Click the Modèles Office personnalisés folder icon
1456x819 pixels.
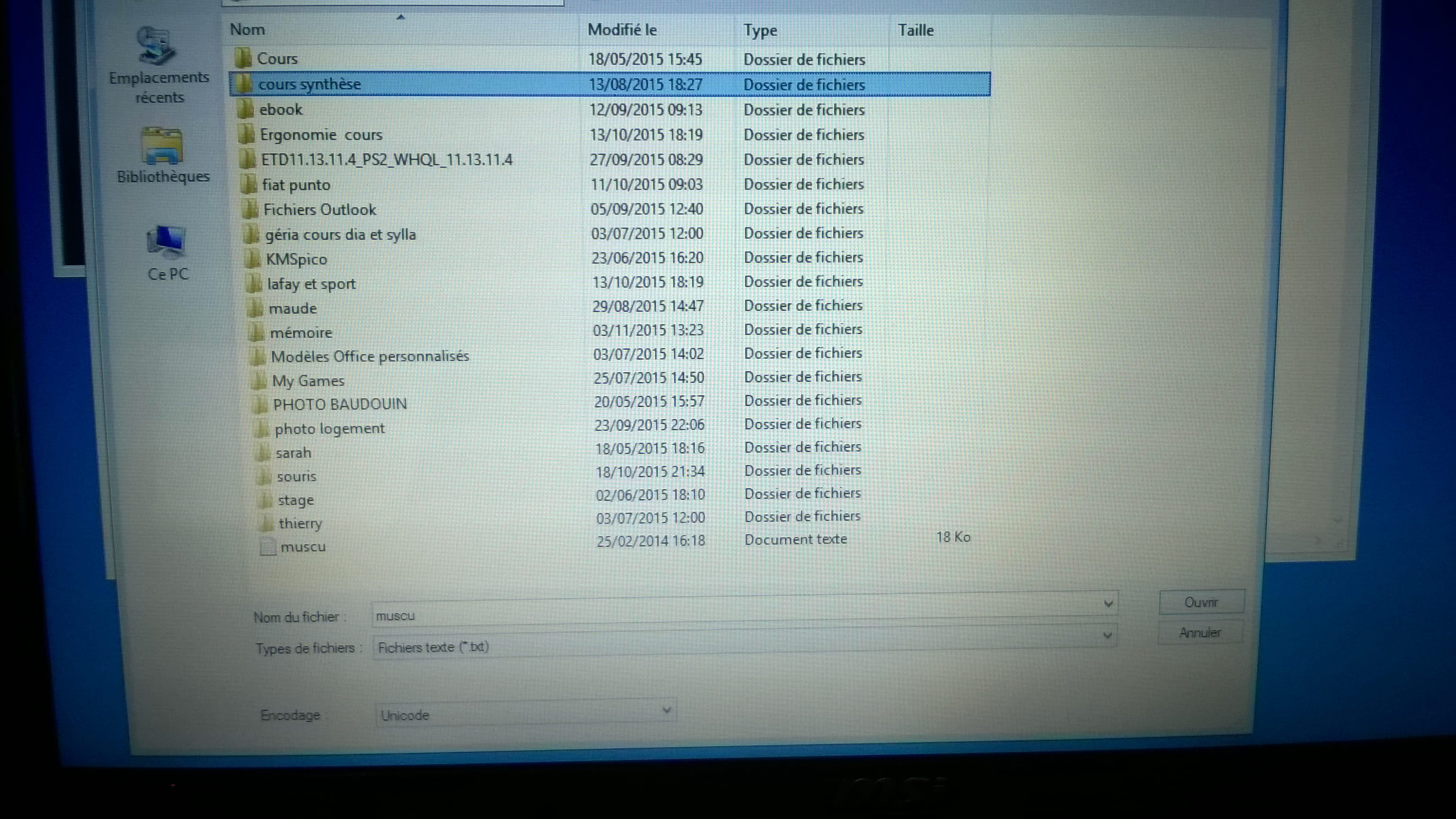pyautogui.click(x=258, y=356)
